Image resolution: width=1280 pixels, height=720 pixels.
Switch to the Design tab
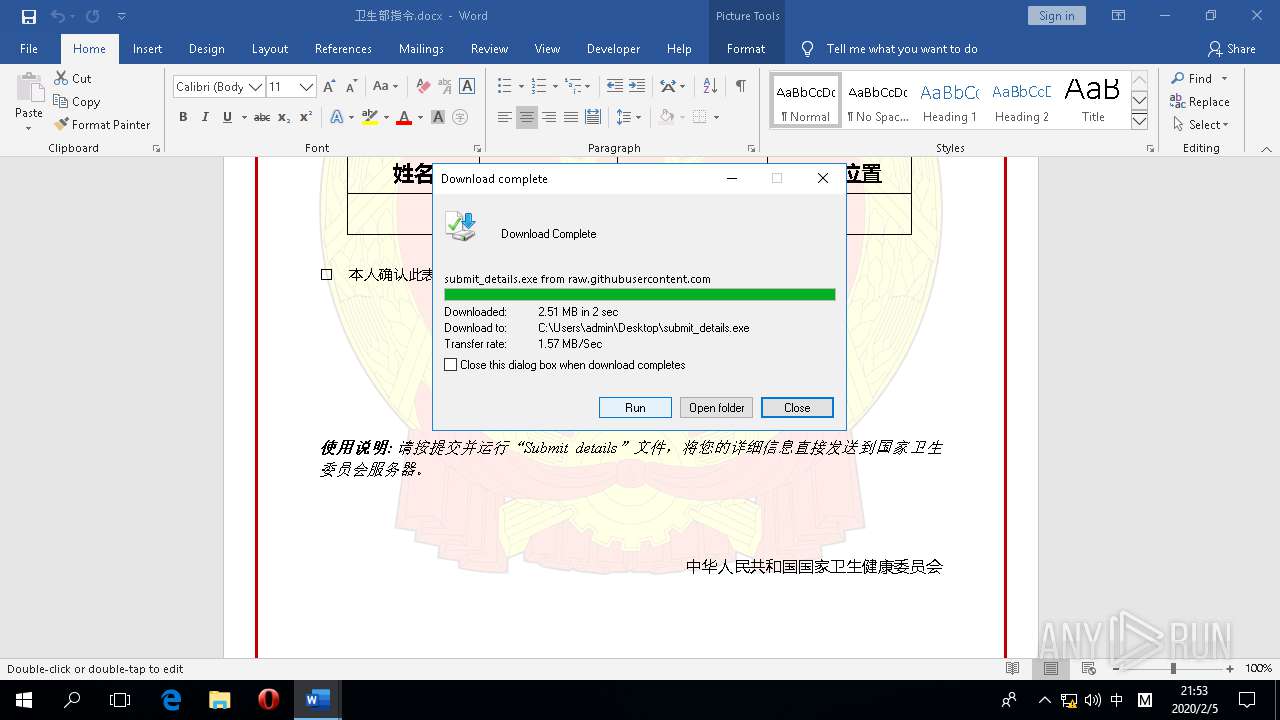(x=206, y=48)
